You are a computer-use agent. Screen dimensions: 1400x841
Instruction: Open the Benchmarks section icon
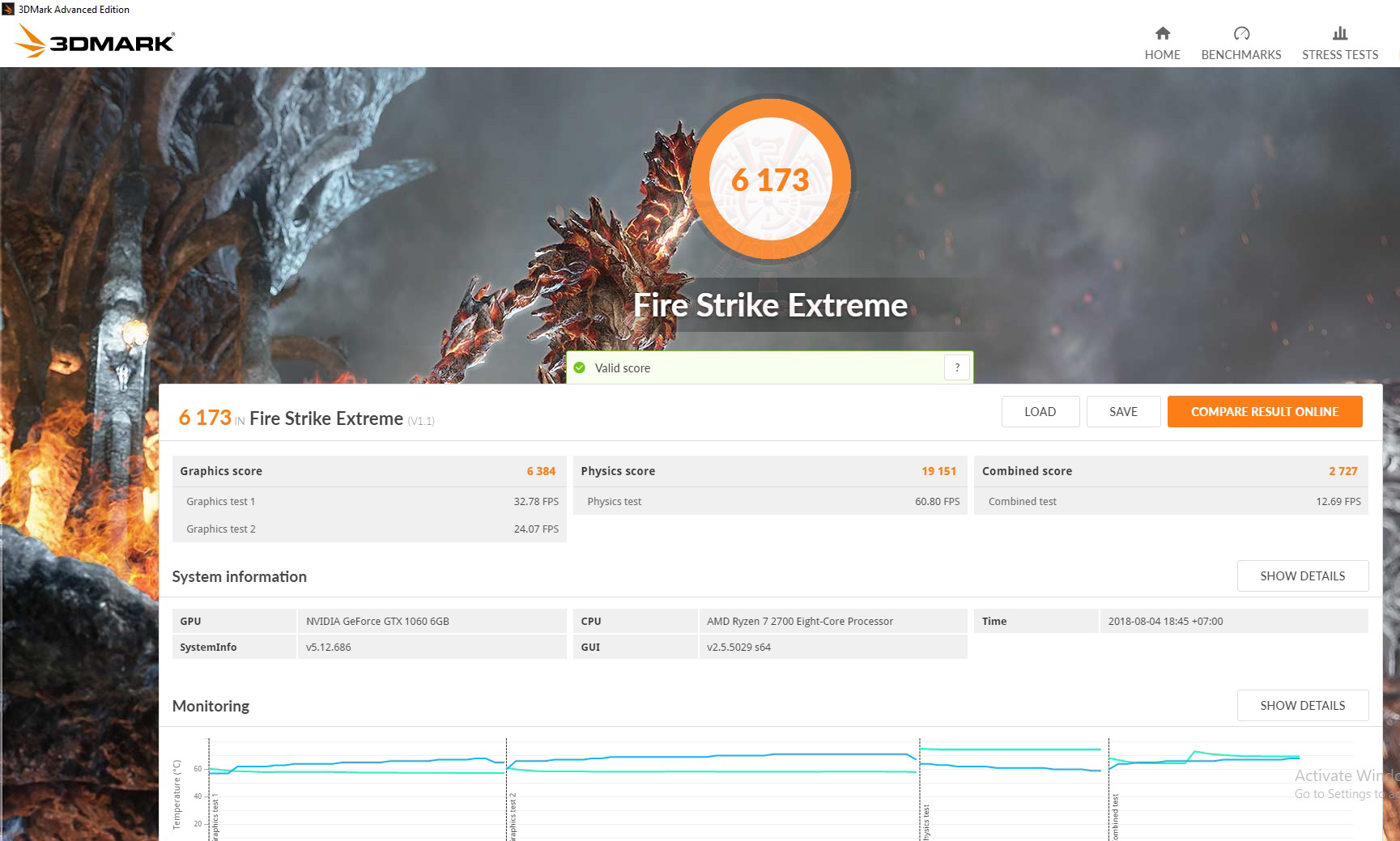(x=1240, y=34)
